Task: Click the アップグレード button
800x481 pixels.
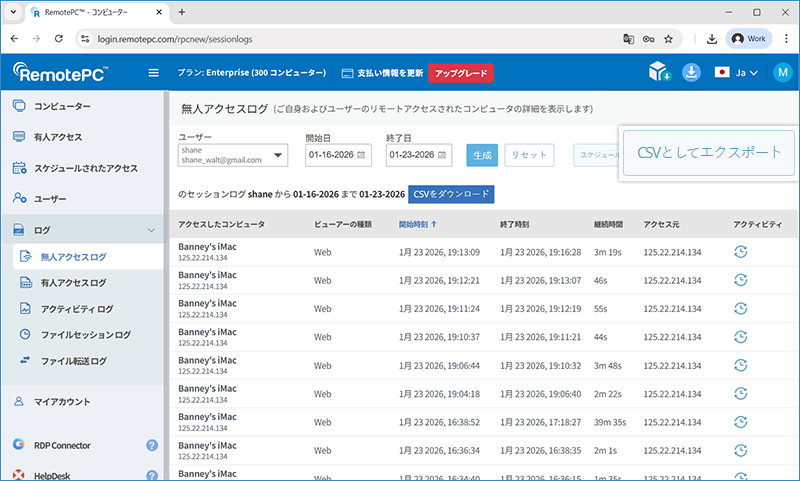Action: click(461, 73)
